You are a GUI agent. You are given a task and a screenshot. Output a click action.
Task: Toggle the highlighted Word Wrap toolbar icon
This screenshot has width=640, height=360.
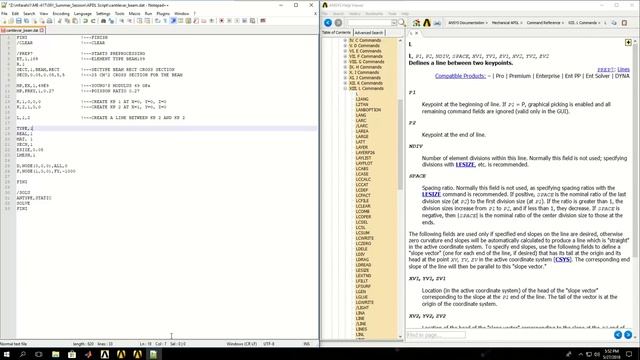pos(173,21)
